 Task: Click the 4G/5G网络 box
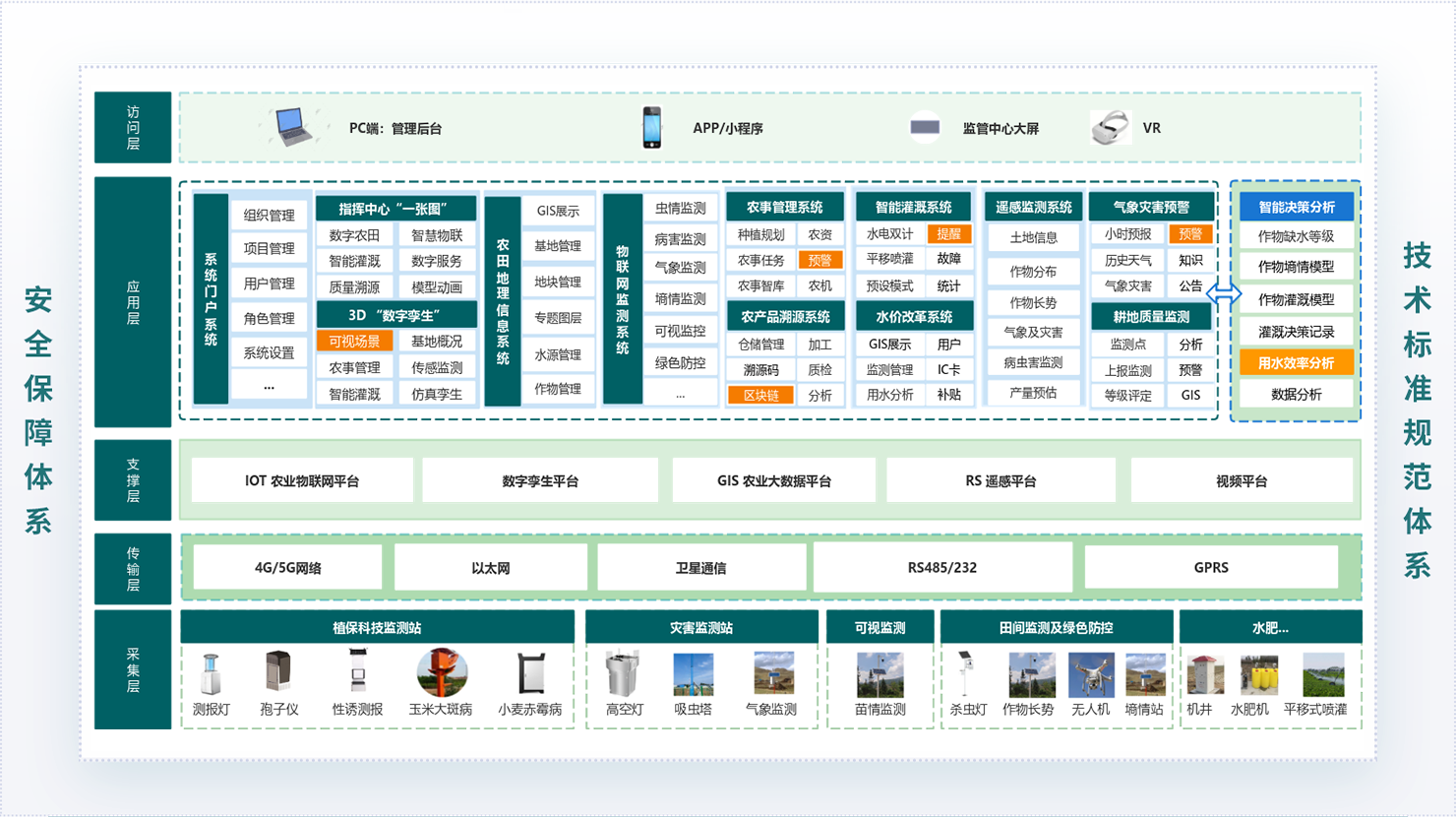287,568
